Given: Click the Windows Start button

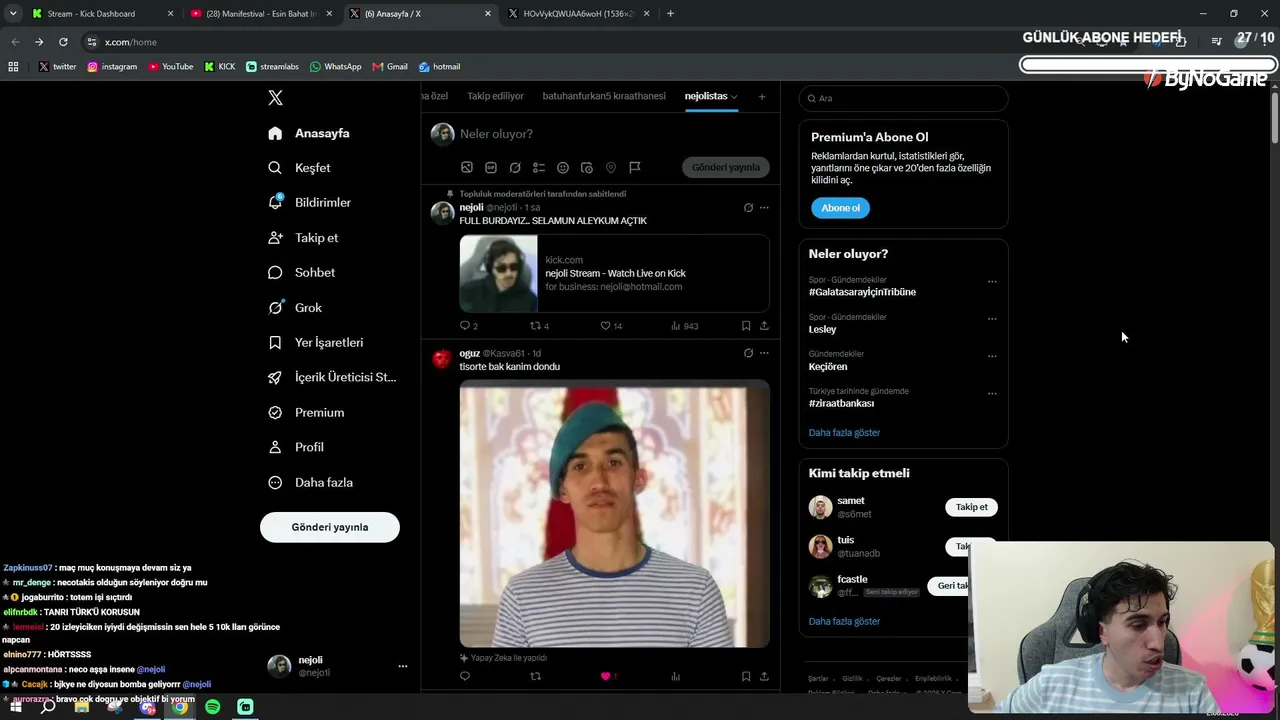Looking at the screenshot, I should click(x=16, y=707).
